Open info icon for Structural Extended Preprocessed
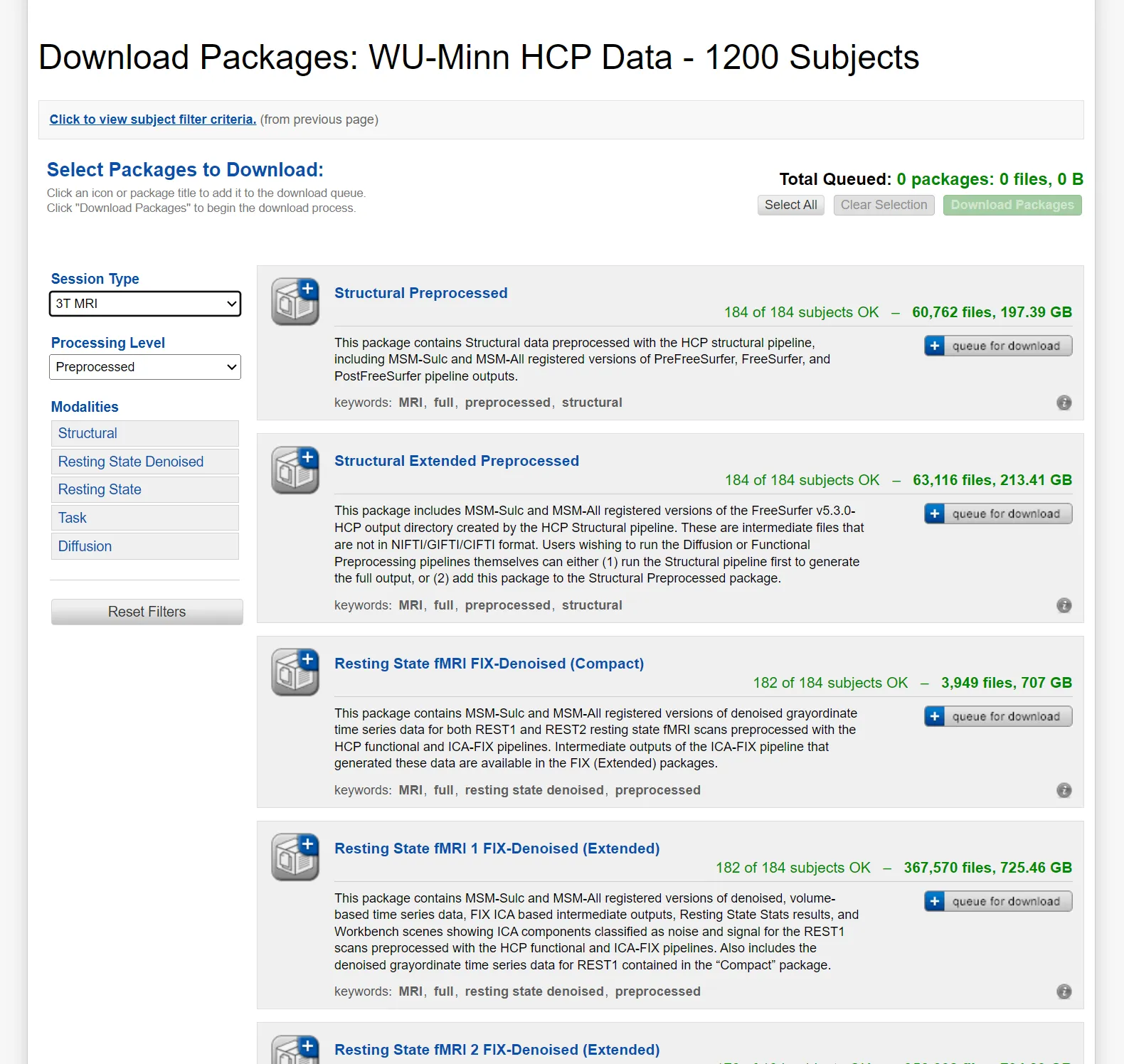 tap(1064, 605)
